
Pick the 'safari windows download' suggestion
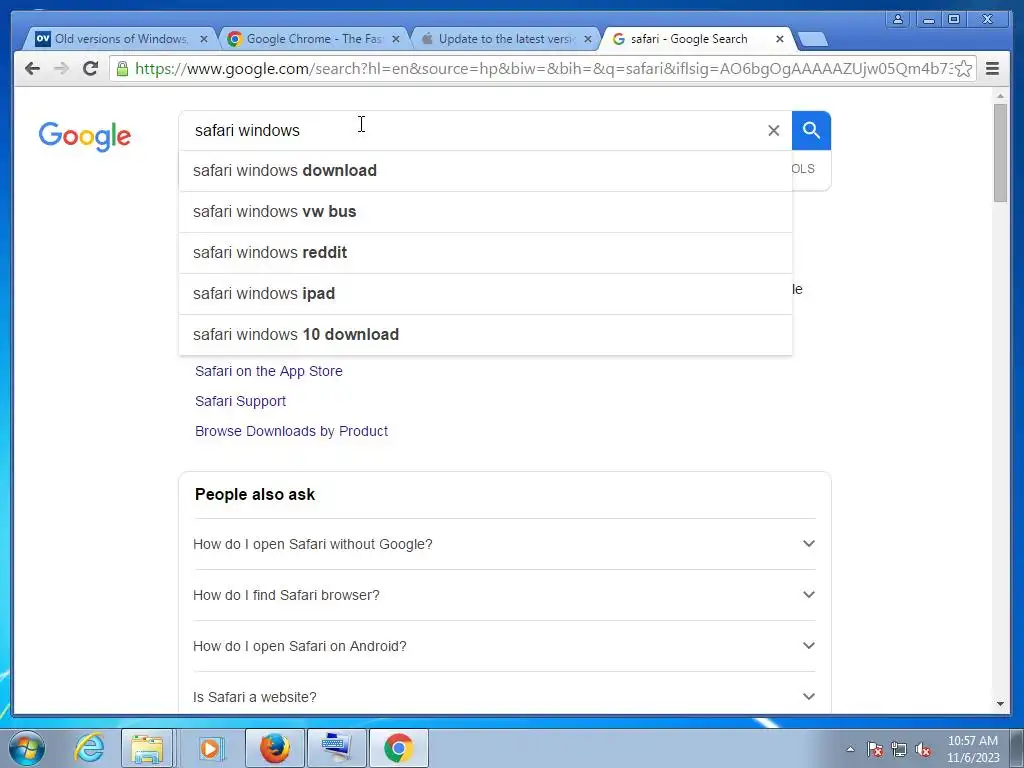485,171
